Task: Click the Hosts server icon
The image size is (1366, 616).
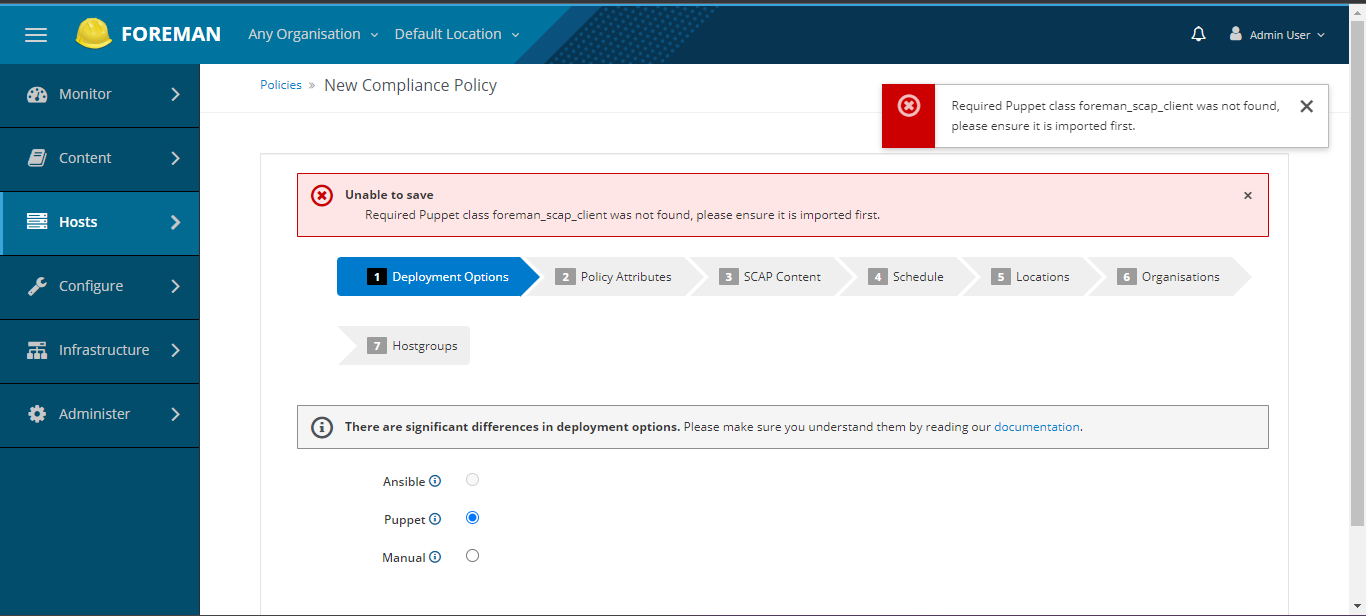Action: tap(37, 222)
